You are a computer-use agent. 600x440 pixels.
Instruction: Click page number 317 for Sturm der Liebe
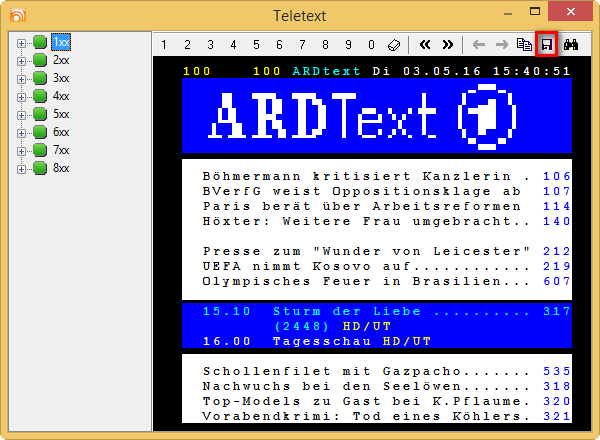[557, 311]
